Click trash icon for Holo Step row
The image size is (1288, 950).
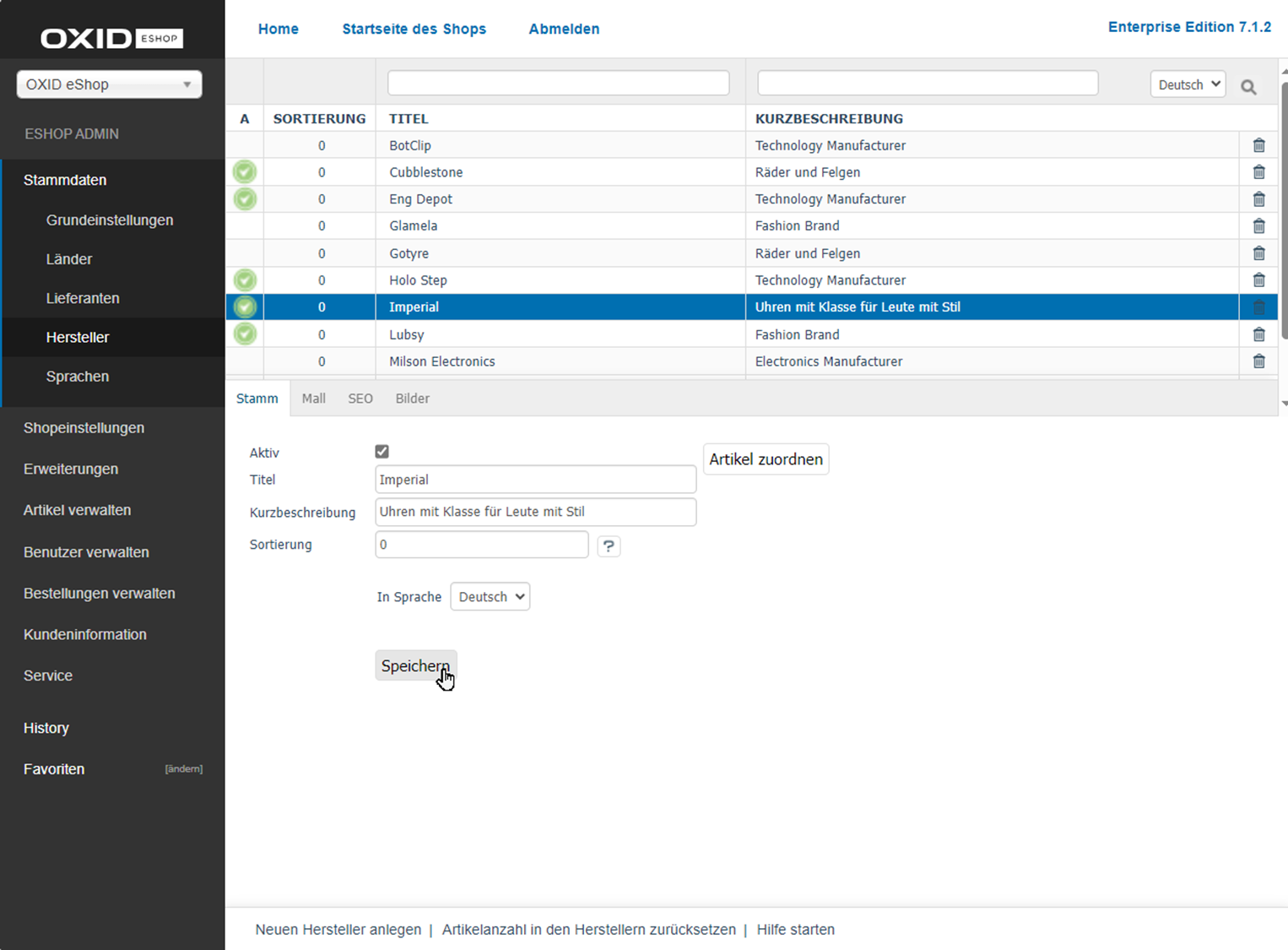(x=1258, y=280)
